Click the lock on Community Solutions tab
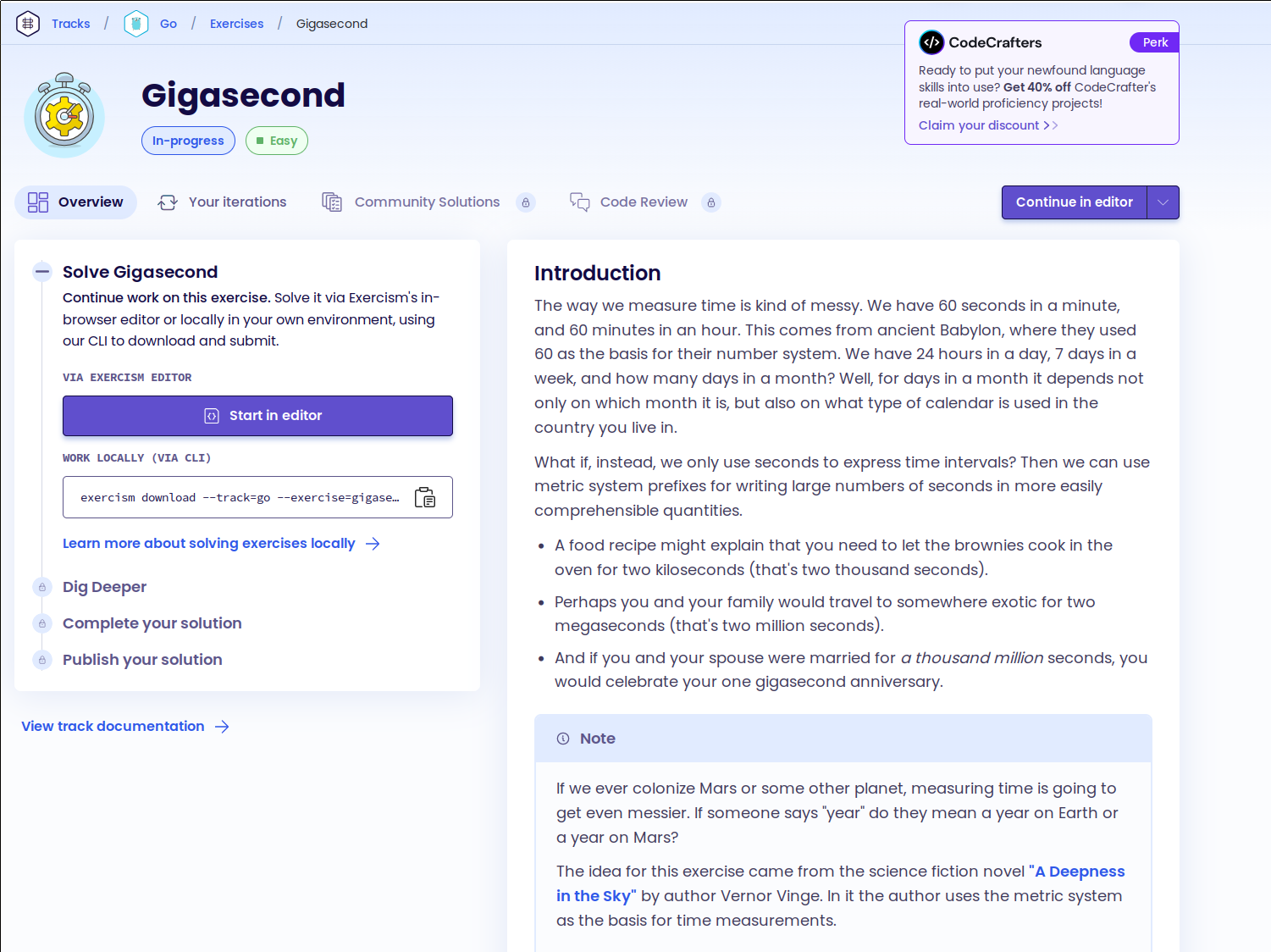 [x=526, y=202]
